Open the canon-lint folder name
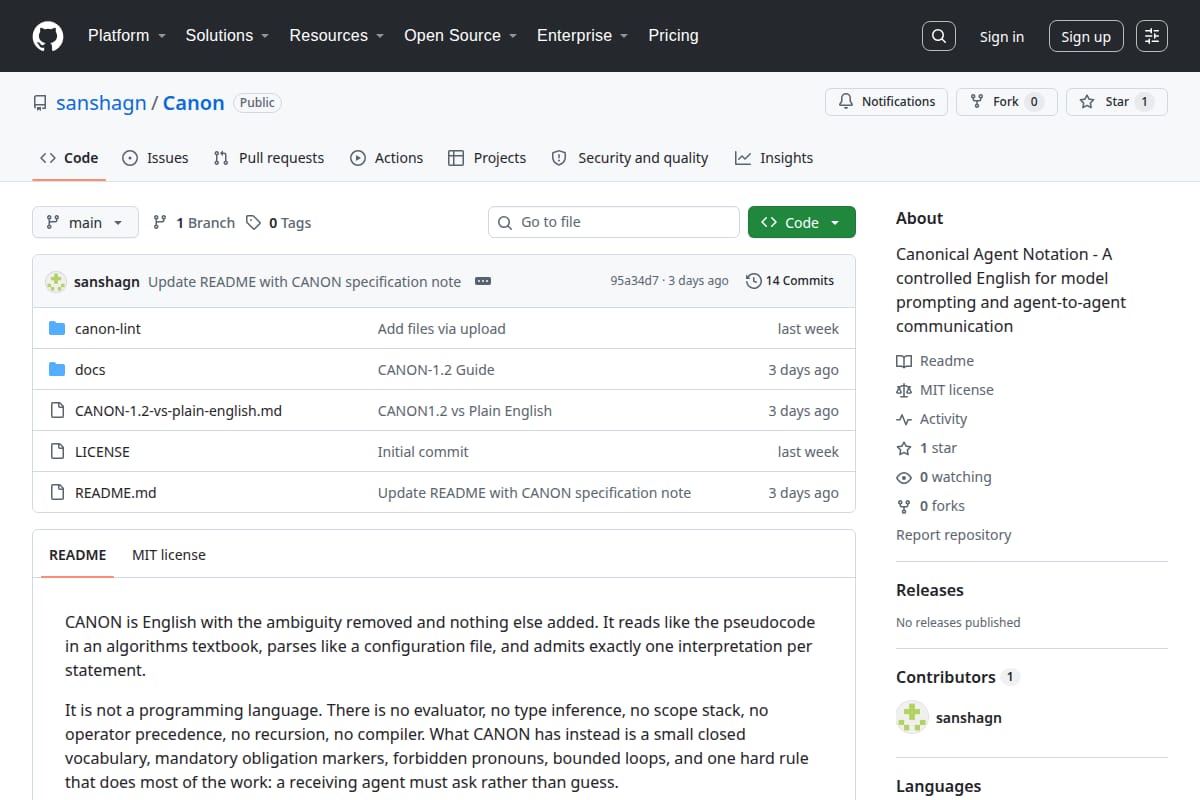 [x=108, y=329]
